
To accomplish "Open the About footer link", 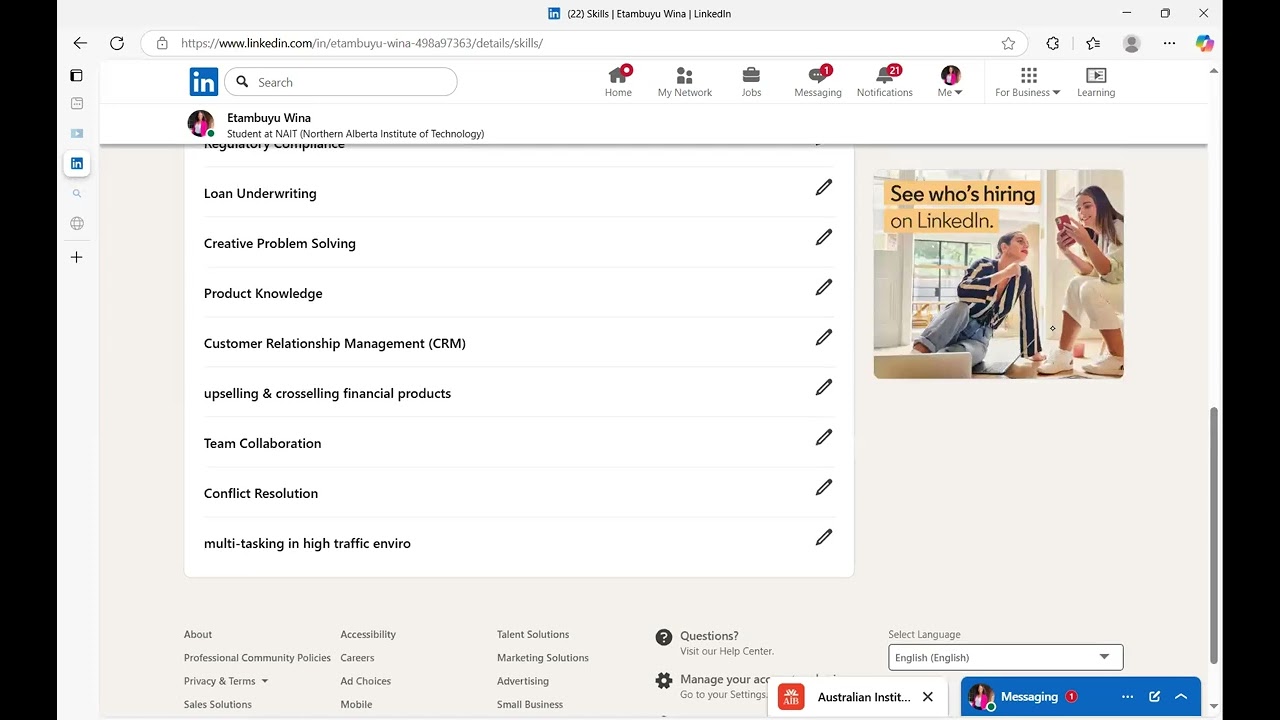I will pos(198,634).
